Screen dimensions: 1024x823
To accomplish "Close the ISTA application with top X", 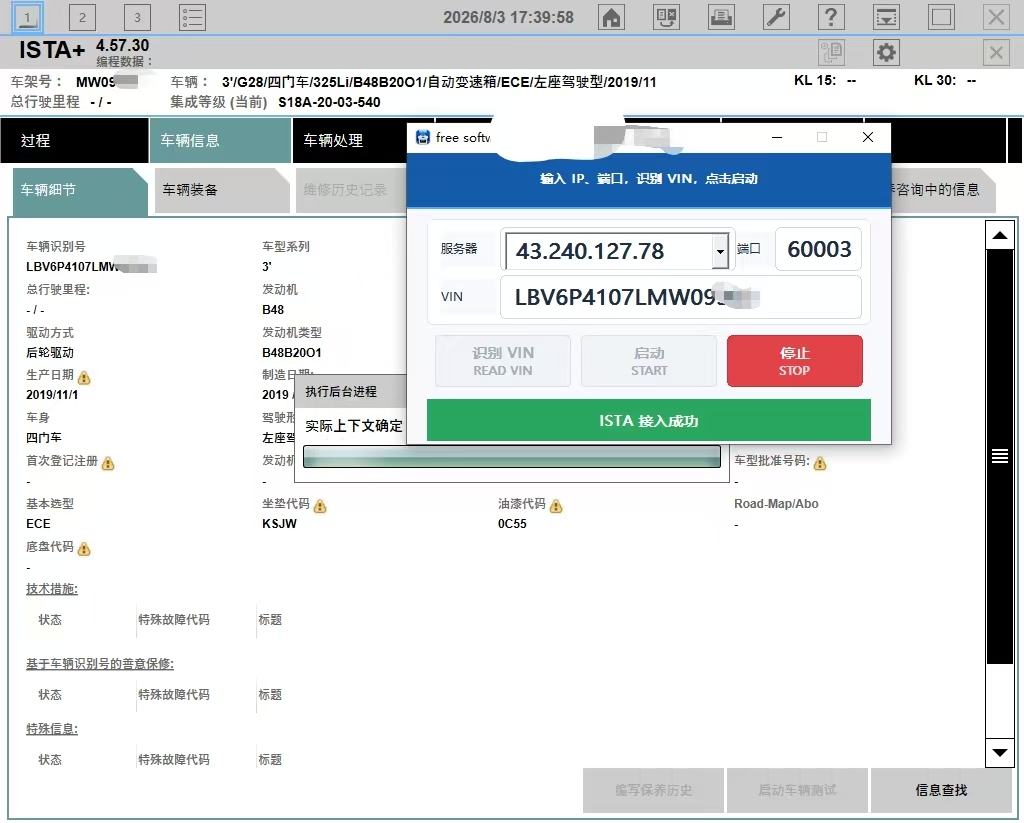I will pos(997,17).
